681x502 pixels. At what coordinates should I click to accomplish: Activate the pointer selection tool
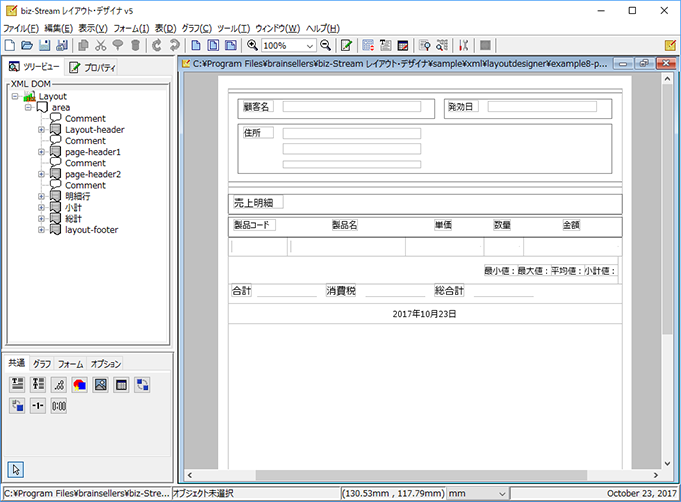tap(16, 469)
